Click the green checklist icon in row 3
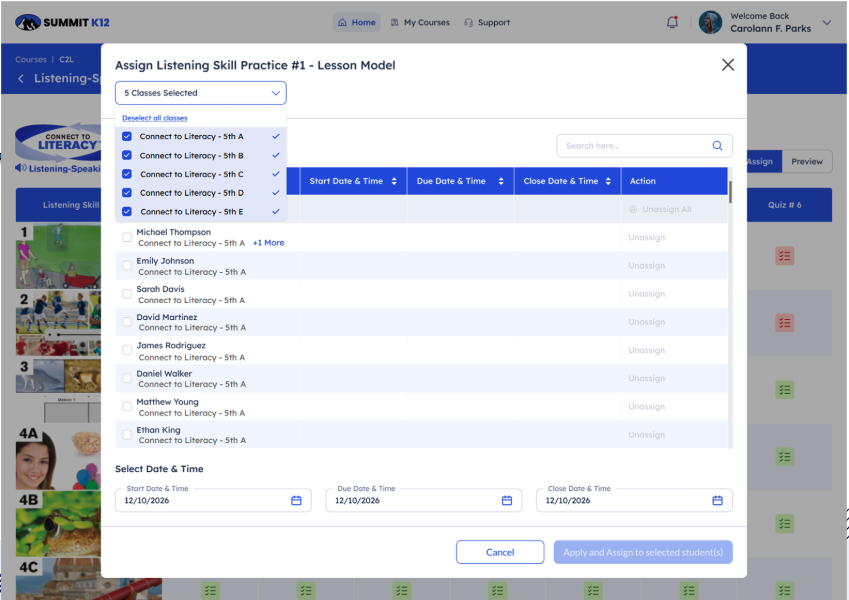849x600 pixels. click(785, 390)
